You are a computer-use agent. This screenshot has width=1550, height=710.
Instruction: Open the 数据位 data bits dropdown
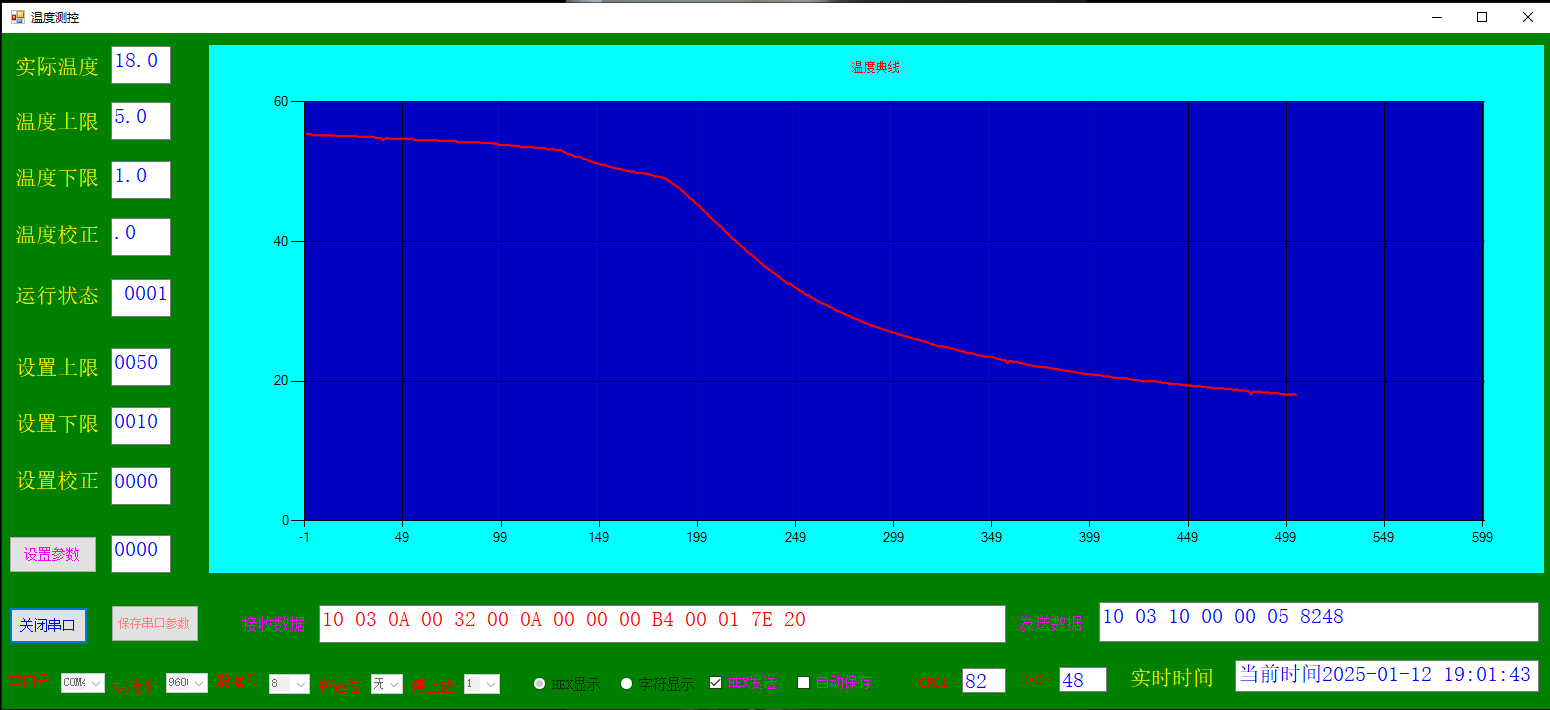click(289, 684)
